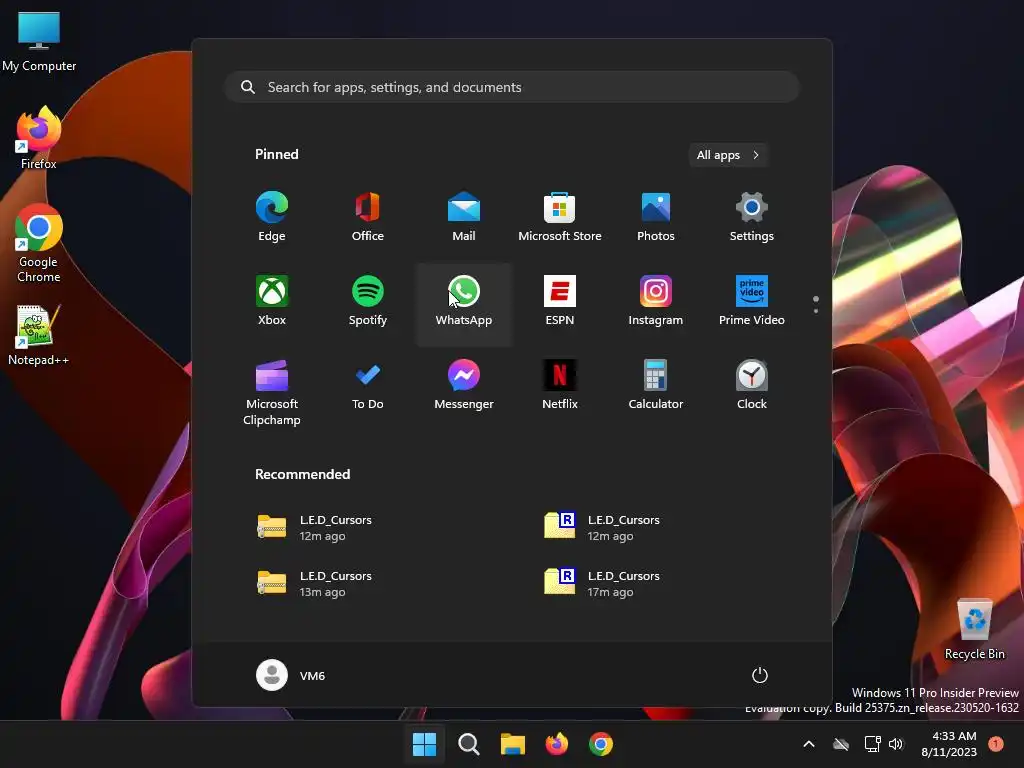Screen dimensions: 1024x768
Task: Open taskbar Search
Action: click(468, 744)
